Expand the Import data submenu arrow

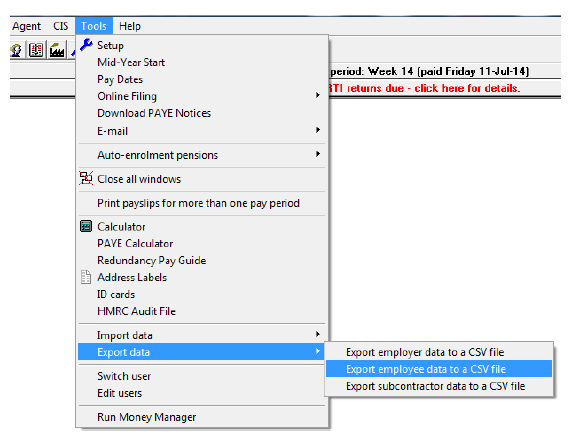pos(318,334)
